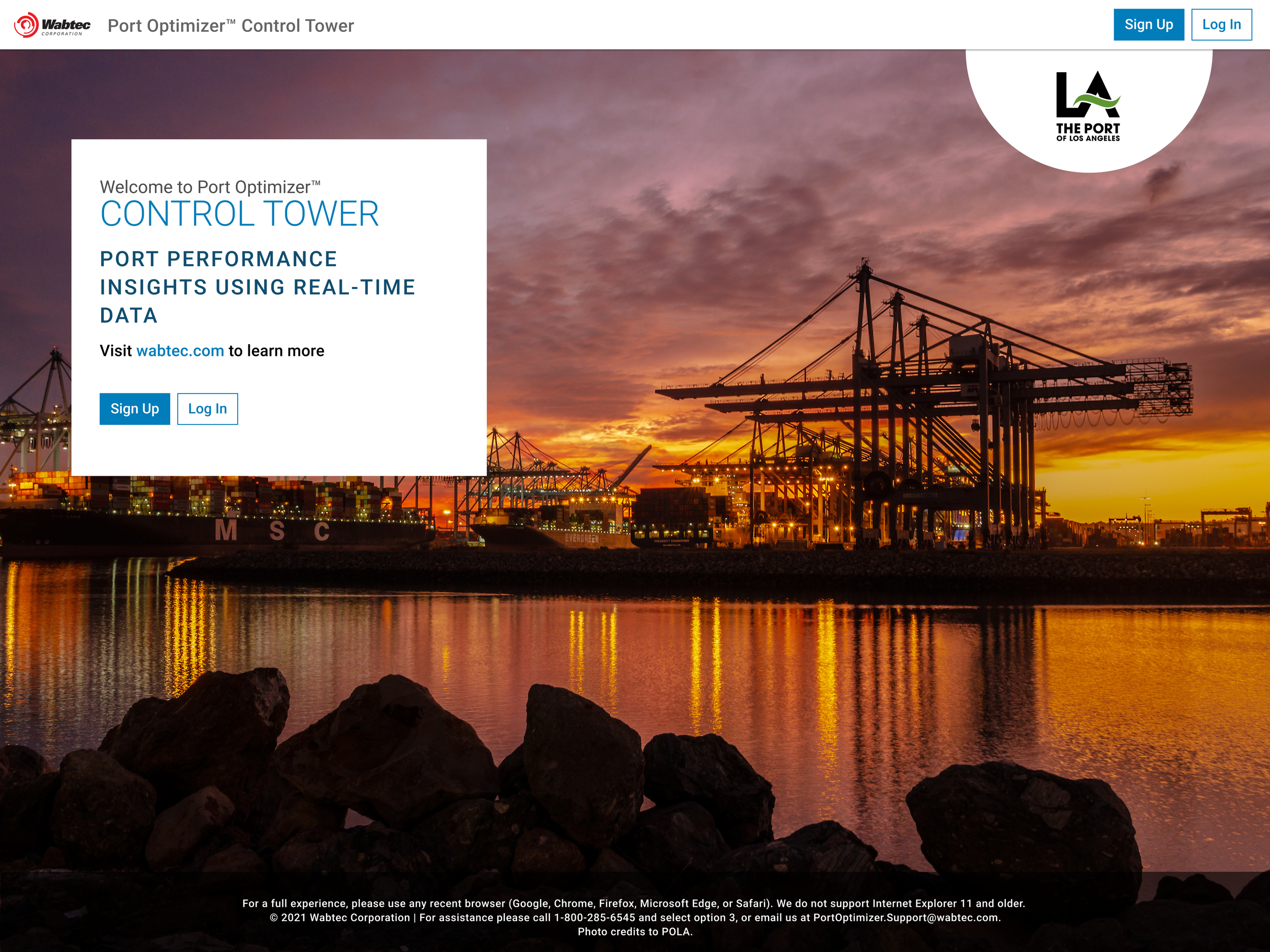Click the Port Optimizer Control Tower header title
This screenshot has height=952, width=1270.
click(x=231, y=26)
